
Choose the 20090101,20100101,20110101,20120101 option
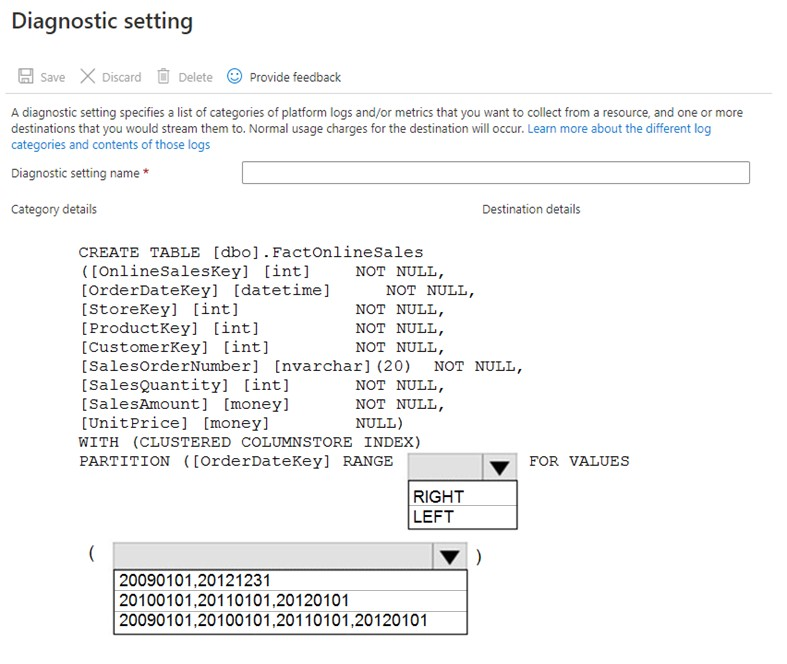(290, 621)
